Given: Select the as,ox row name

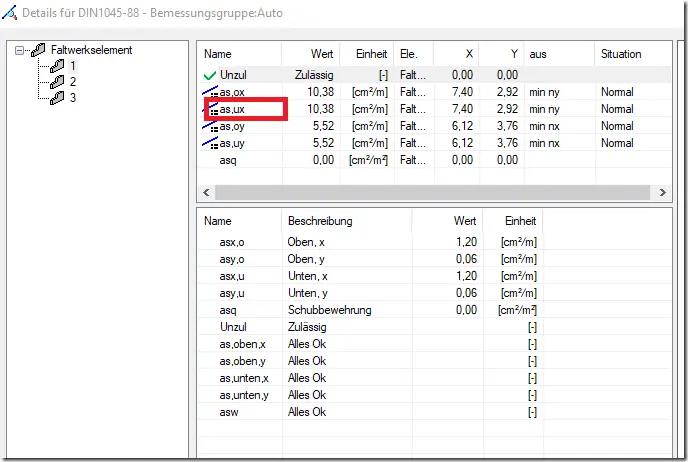Looking at the screenshot, I should 232,92.
